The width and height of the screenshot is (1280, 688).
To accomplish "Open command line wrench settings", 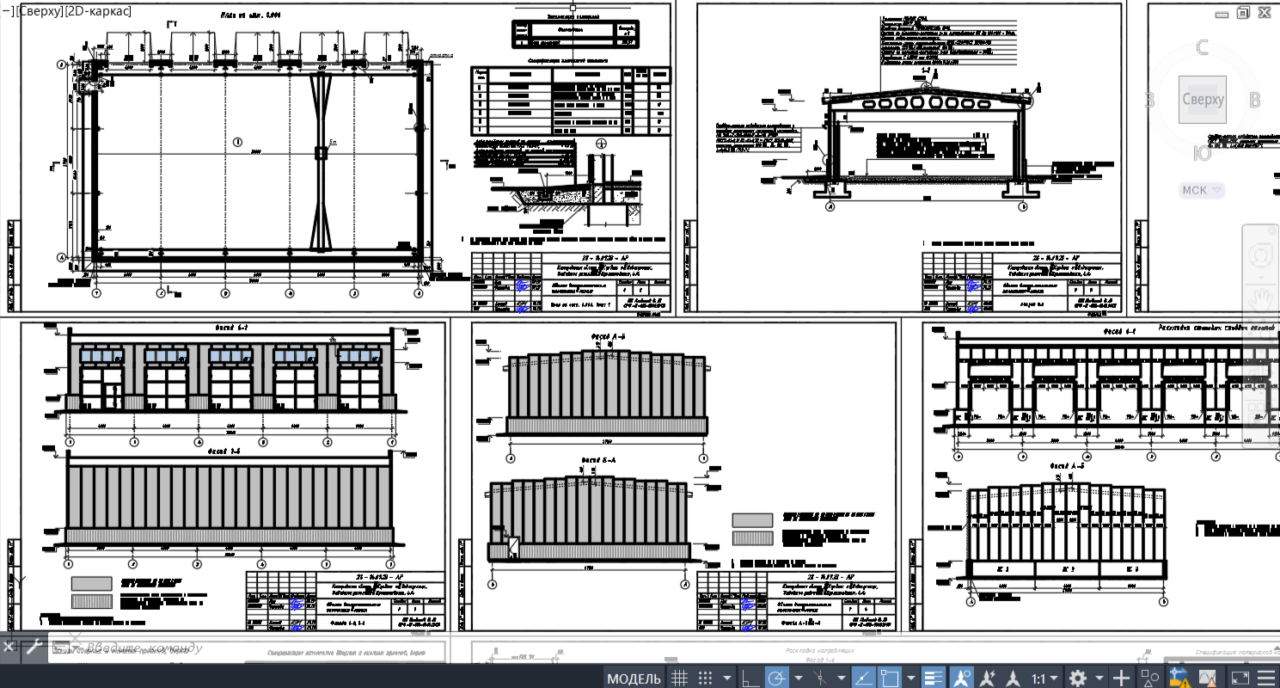I will 34,647.
